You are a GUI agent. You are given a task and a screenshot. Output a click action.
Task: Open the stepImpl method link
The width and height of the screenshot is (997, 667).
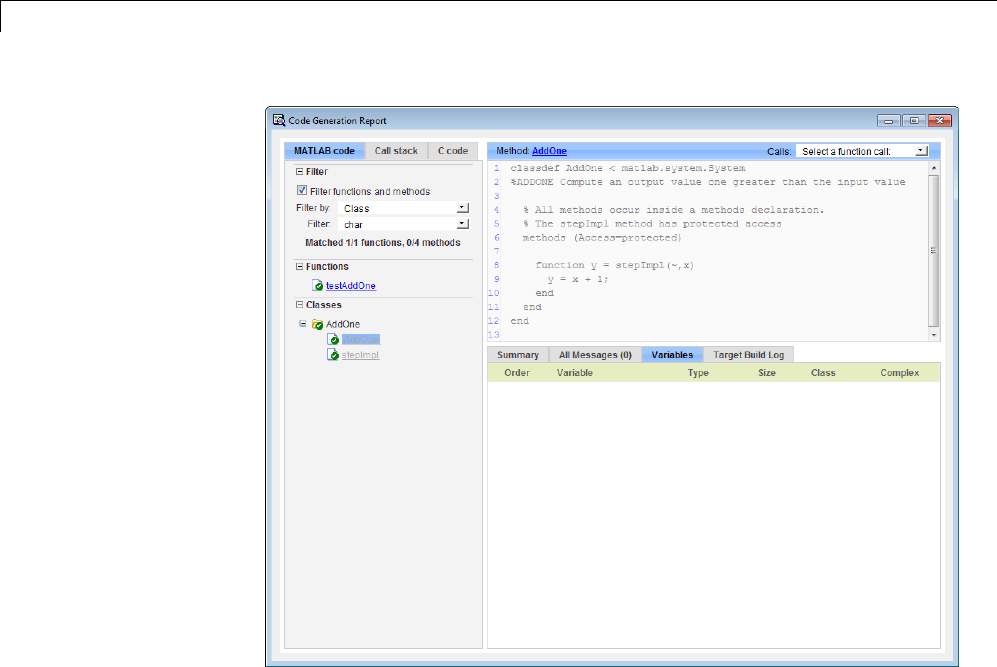(x=361, y=355)
